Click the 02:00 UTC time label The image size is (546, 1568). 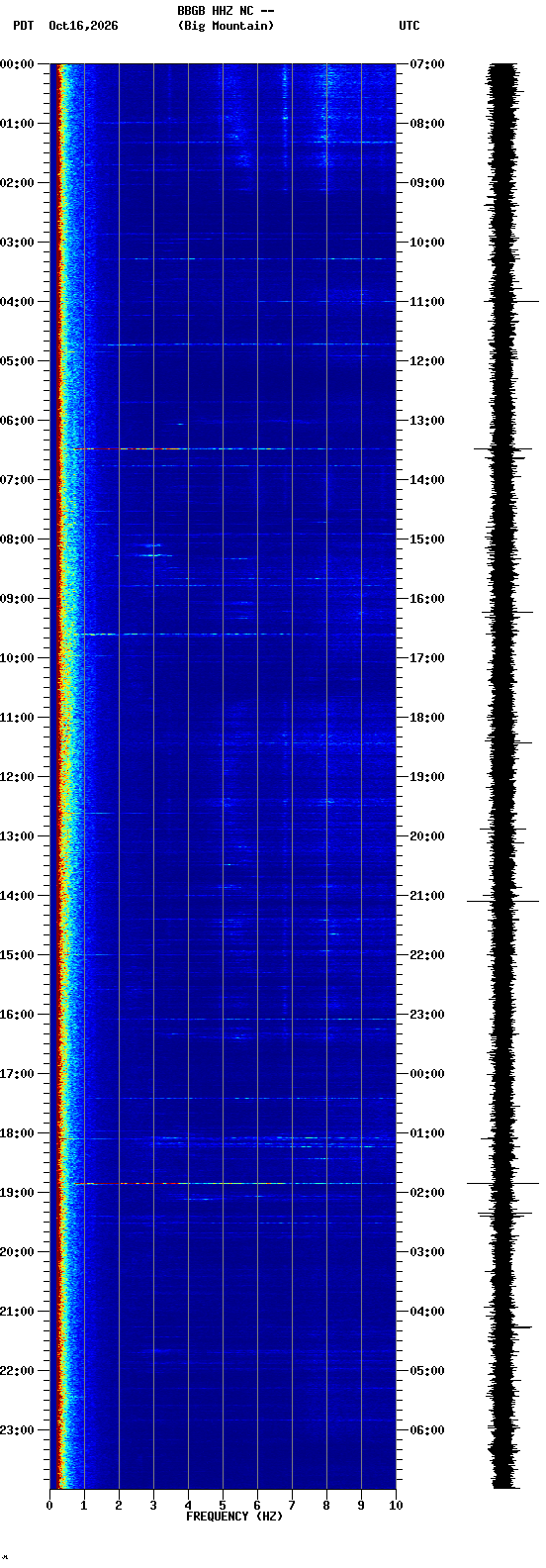coord(427,1193)
